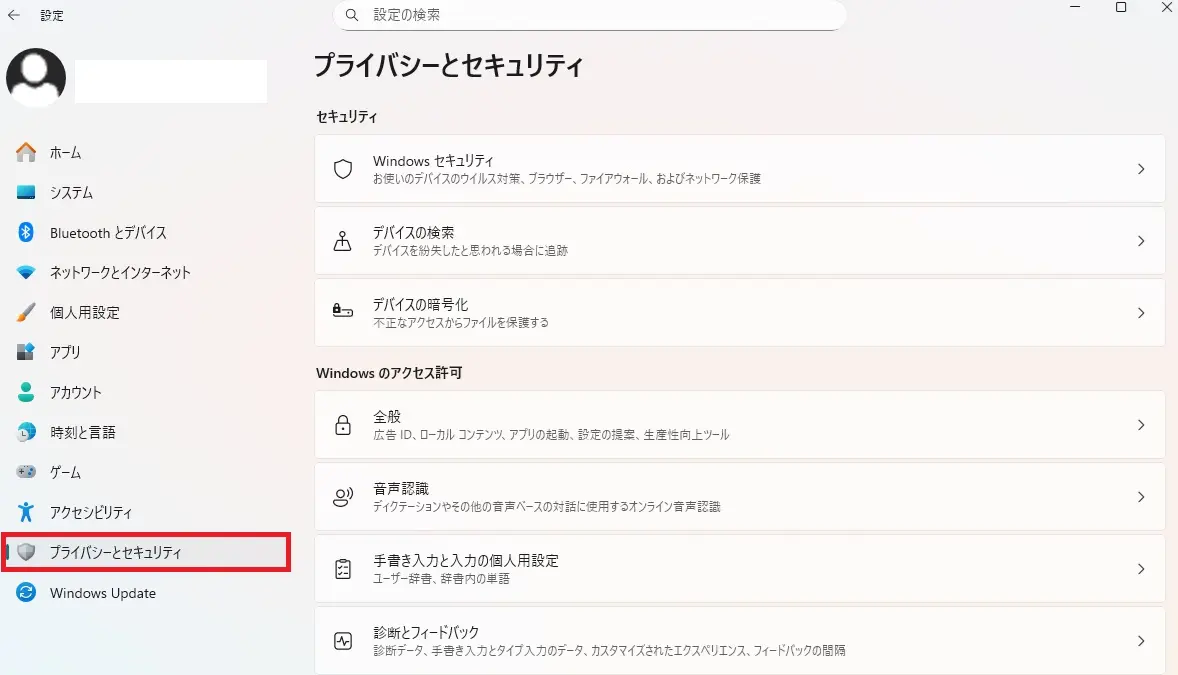Open 音声認識 title text
Screen dimensions: 1178x675
pyautogui.click(x=400, y=489)
